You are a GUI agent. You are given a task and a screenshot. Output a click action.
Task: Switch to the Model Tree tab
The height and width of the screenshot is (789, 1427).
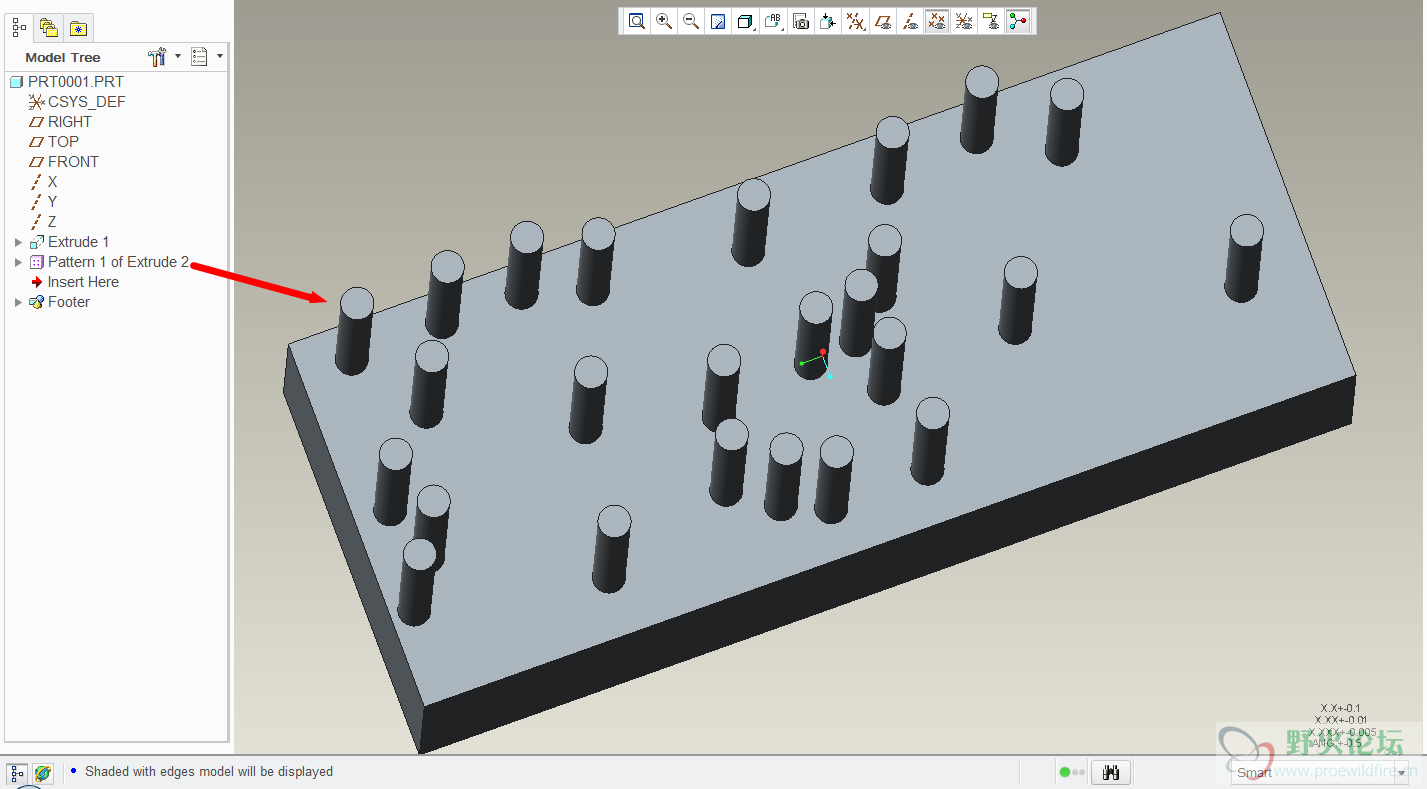tap(20, 28)
